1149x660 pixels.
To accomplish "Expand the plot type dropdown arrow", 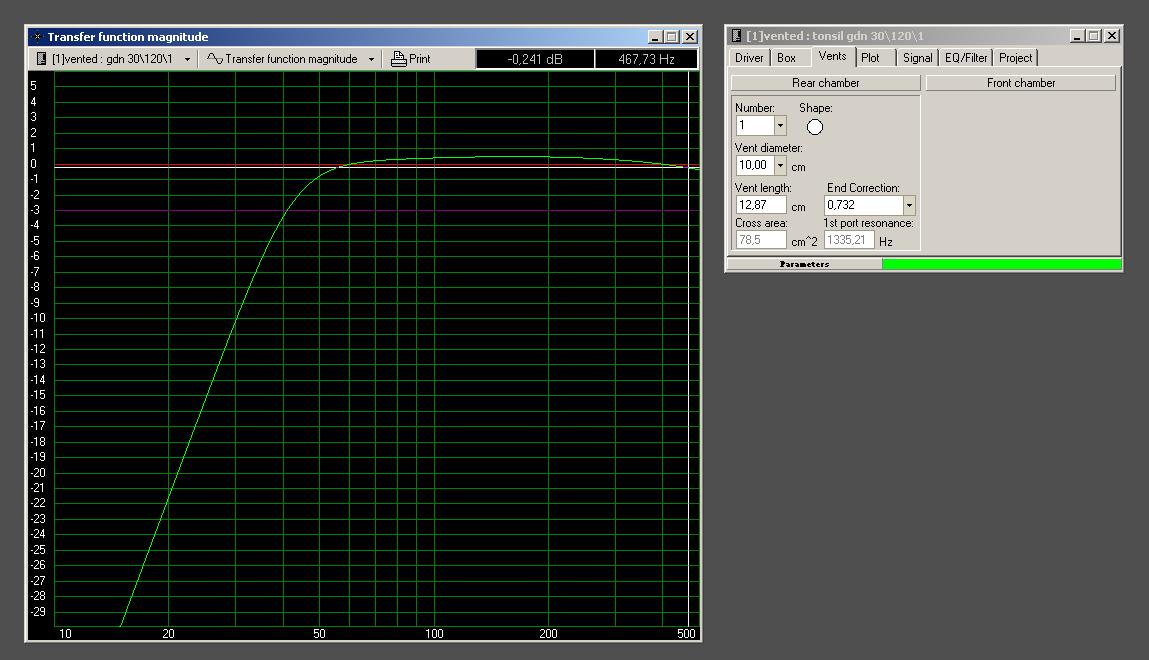I will coord(371,59).
